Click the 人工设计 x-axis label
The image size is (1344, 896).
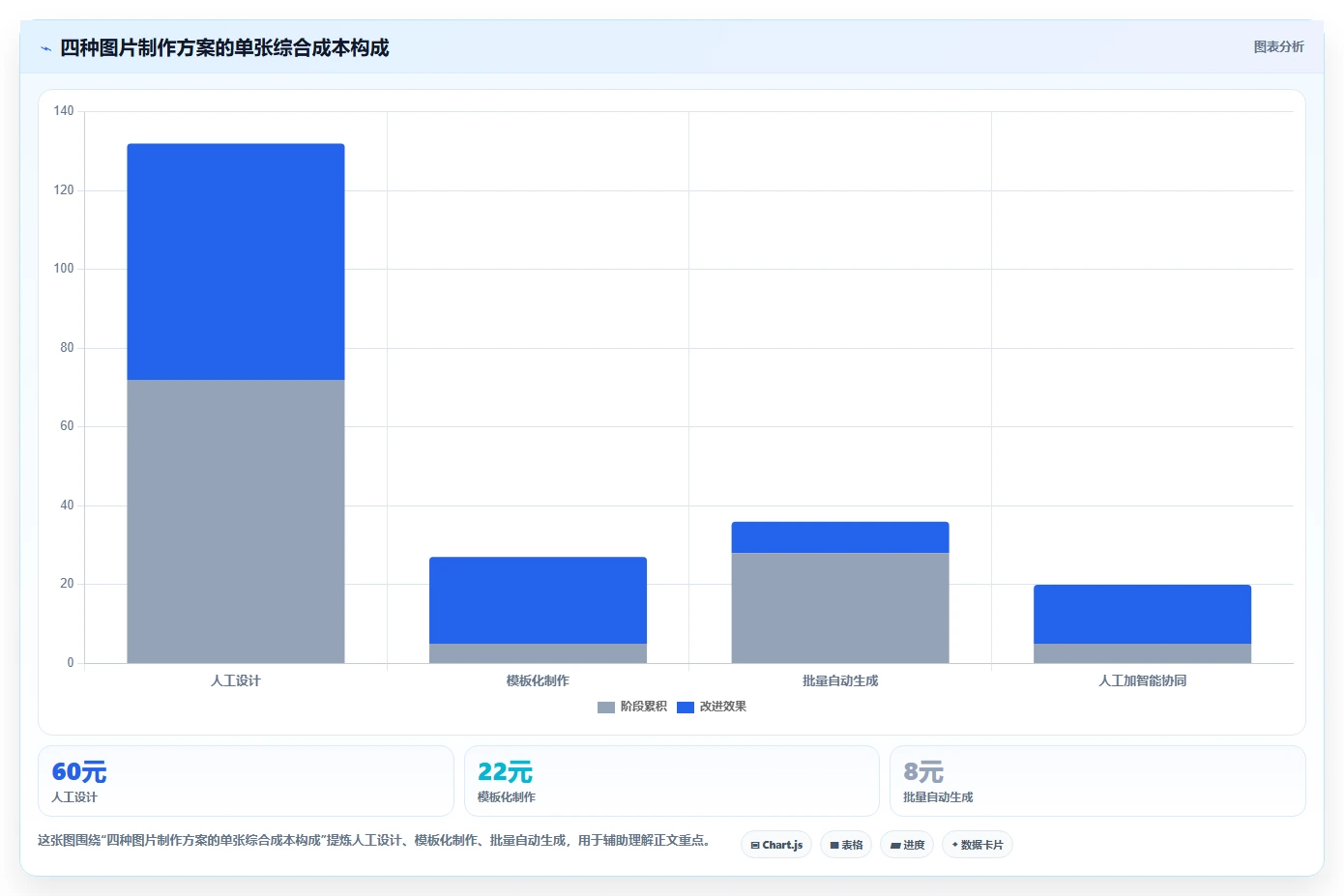point(236,681)
